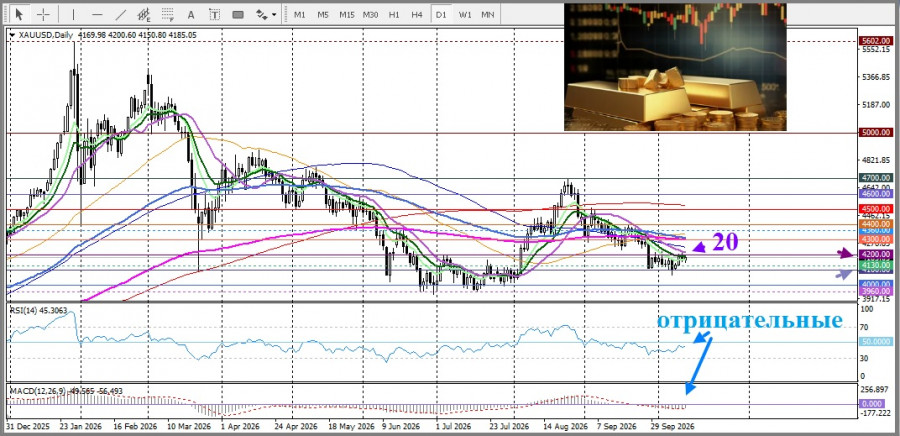Click the 4400.00 price level label
Viewport: 900px width, 436px height.
pos(875,224)
